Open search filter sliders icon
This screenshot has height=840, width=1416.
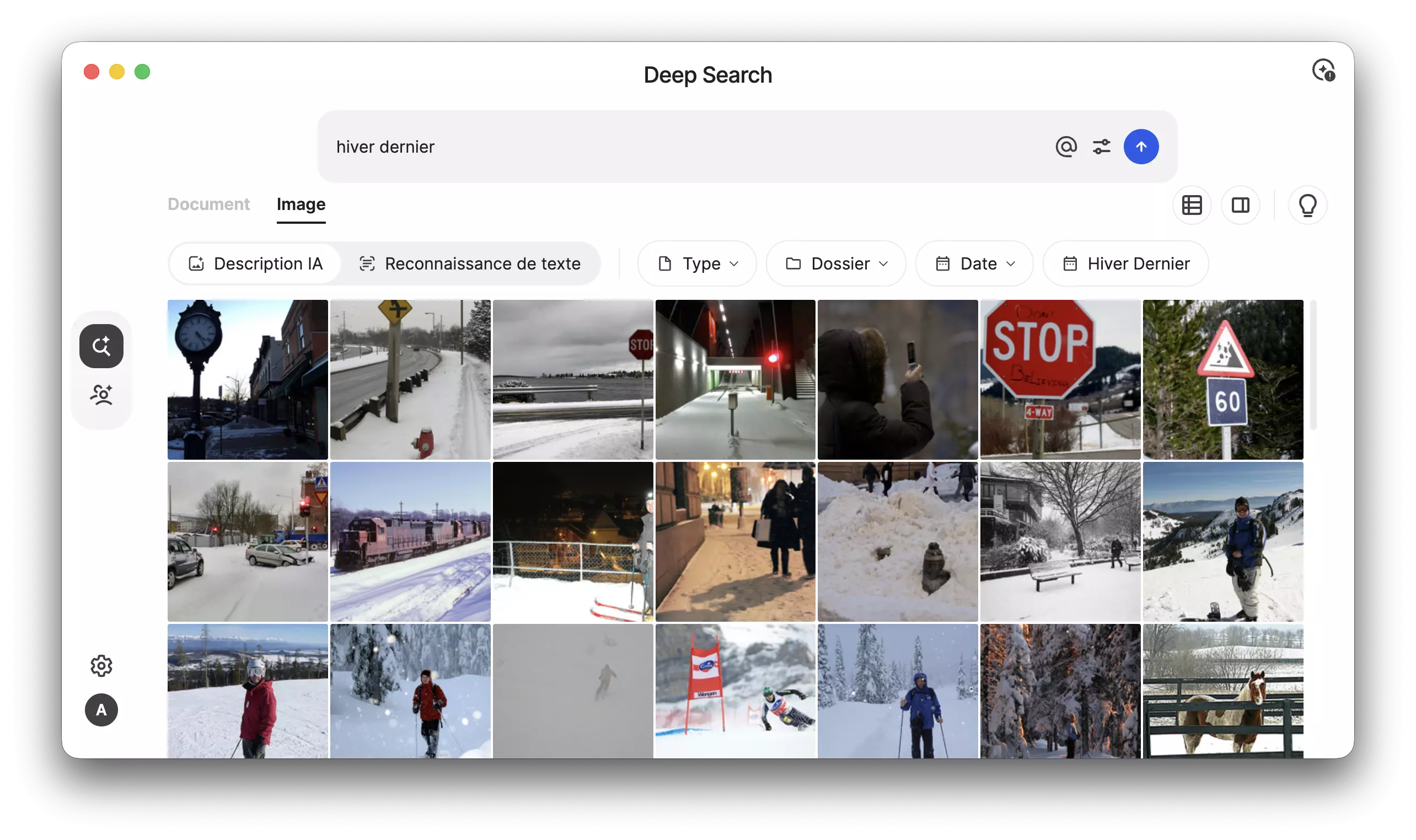[1101, 147]
